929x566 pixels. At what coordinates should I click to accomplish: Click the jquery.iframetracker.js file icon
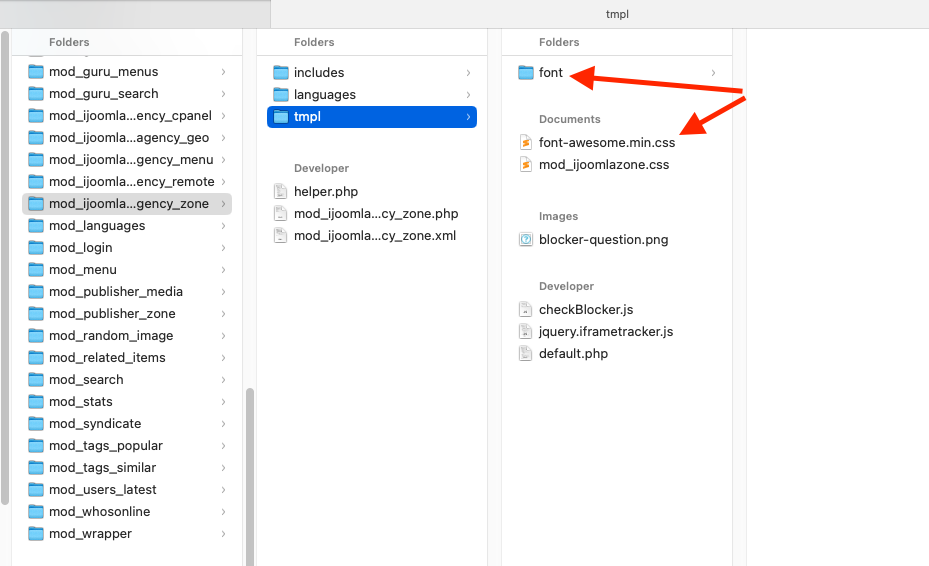click(x=526, y=332)
